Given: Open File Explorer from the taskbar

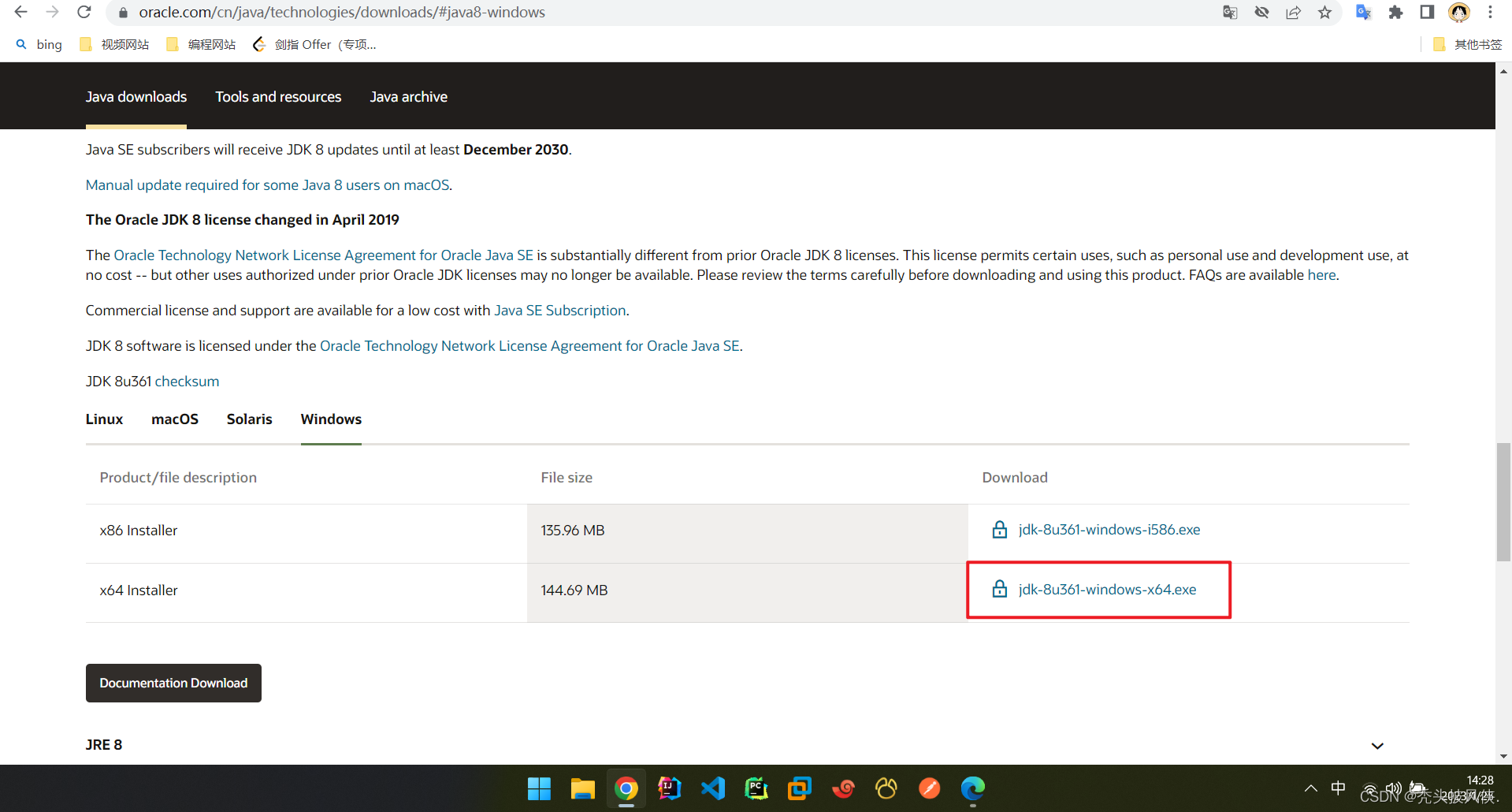Looking at the screenshot, I should click(x=582, y=788).
